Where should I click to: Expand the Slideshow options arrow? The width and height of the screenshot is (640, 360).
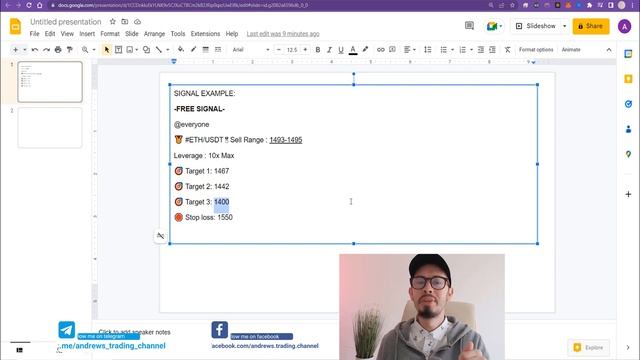(564, 26)
